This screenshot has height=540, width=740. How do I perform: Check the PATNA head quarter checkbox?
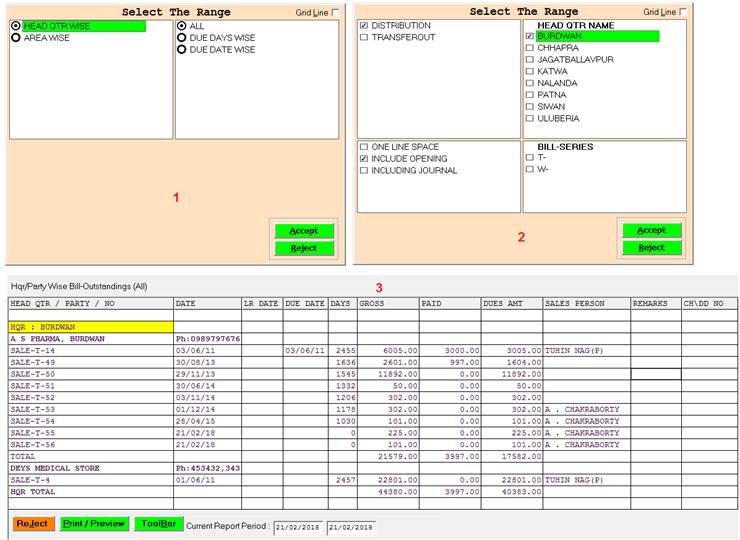pyautogui.click(x=530, y=95)
